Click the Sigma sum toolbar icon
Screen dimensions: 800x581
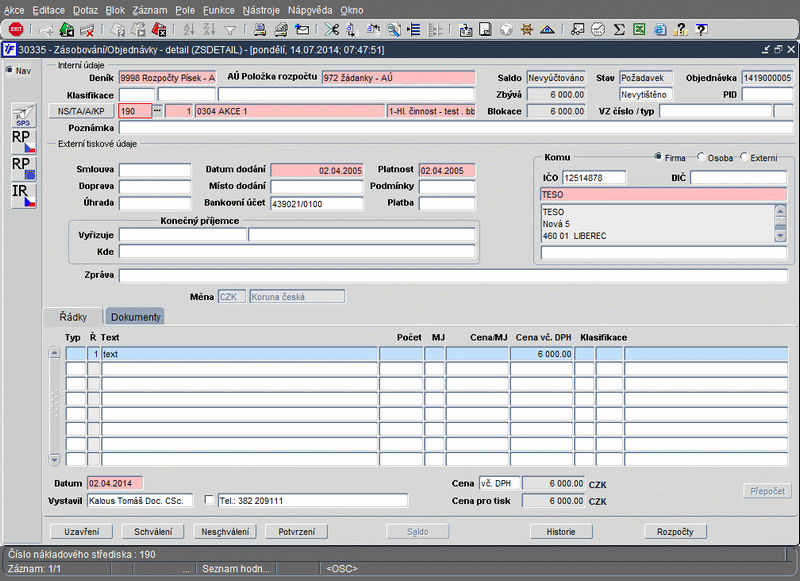(x=619, y=30)
